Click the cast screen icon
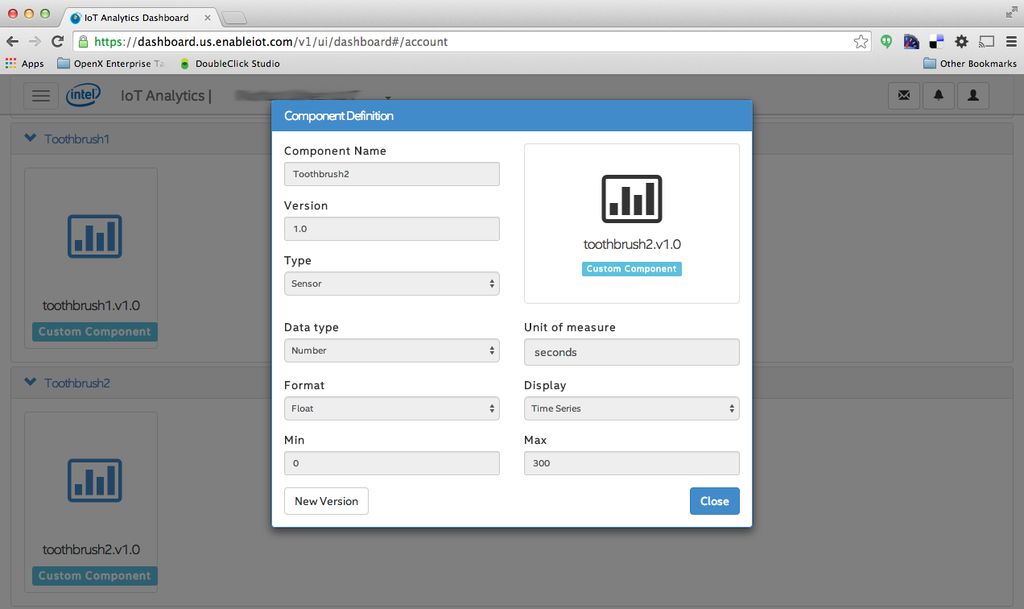The width and height of the screenshot is (1024, 609). pos(986,42)
